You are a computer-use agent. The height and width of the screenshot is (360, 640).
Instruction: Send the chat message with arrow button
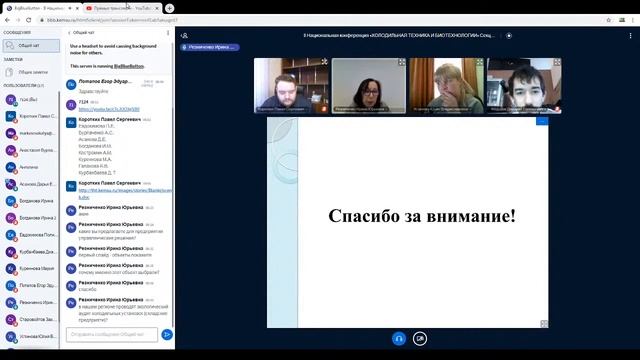click(x=167, y=335)
